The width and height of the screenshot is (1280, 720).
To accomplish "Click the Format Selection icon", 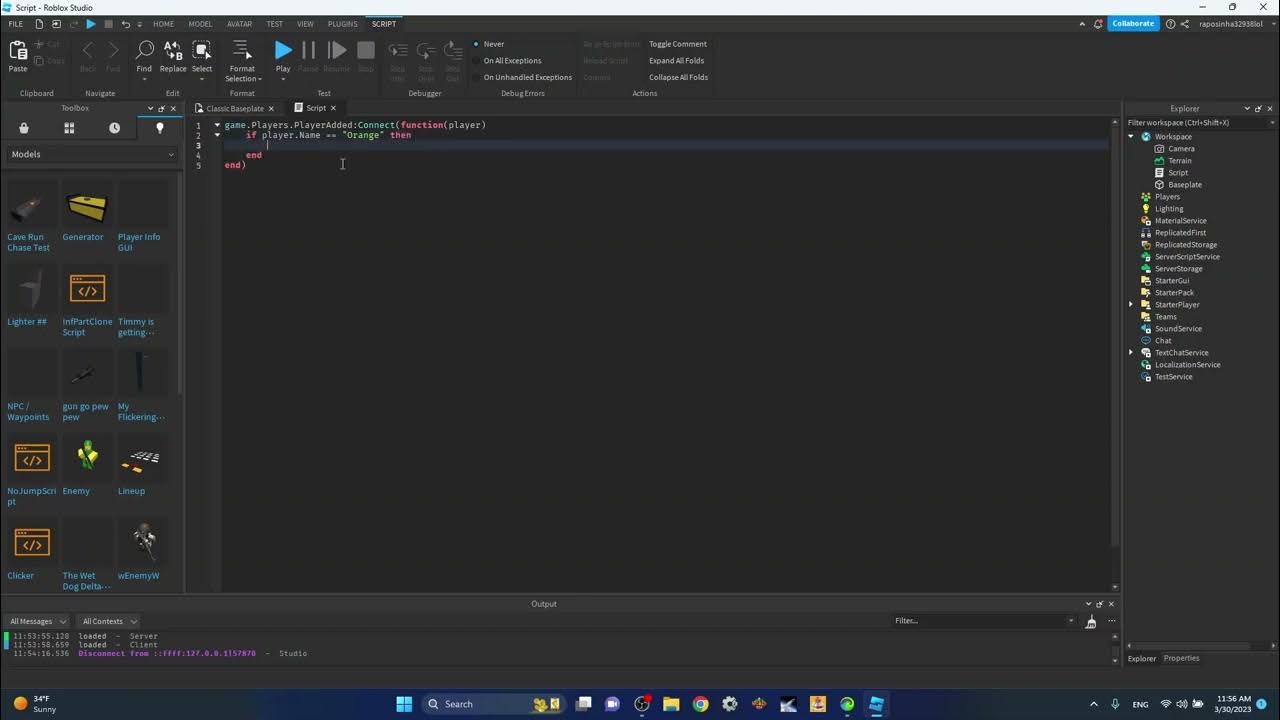I will (x=241, y=50).
